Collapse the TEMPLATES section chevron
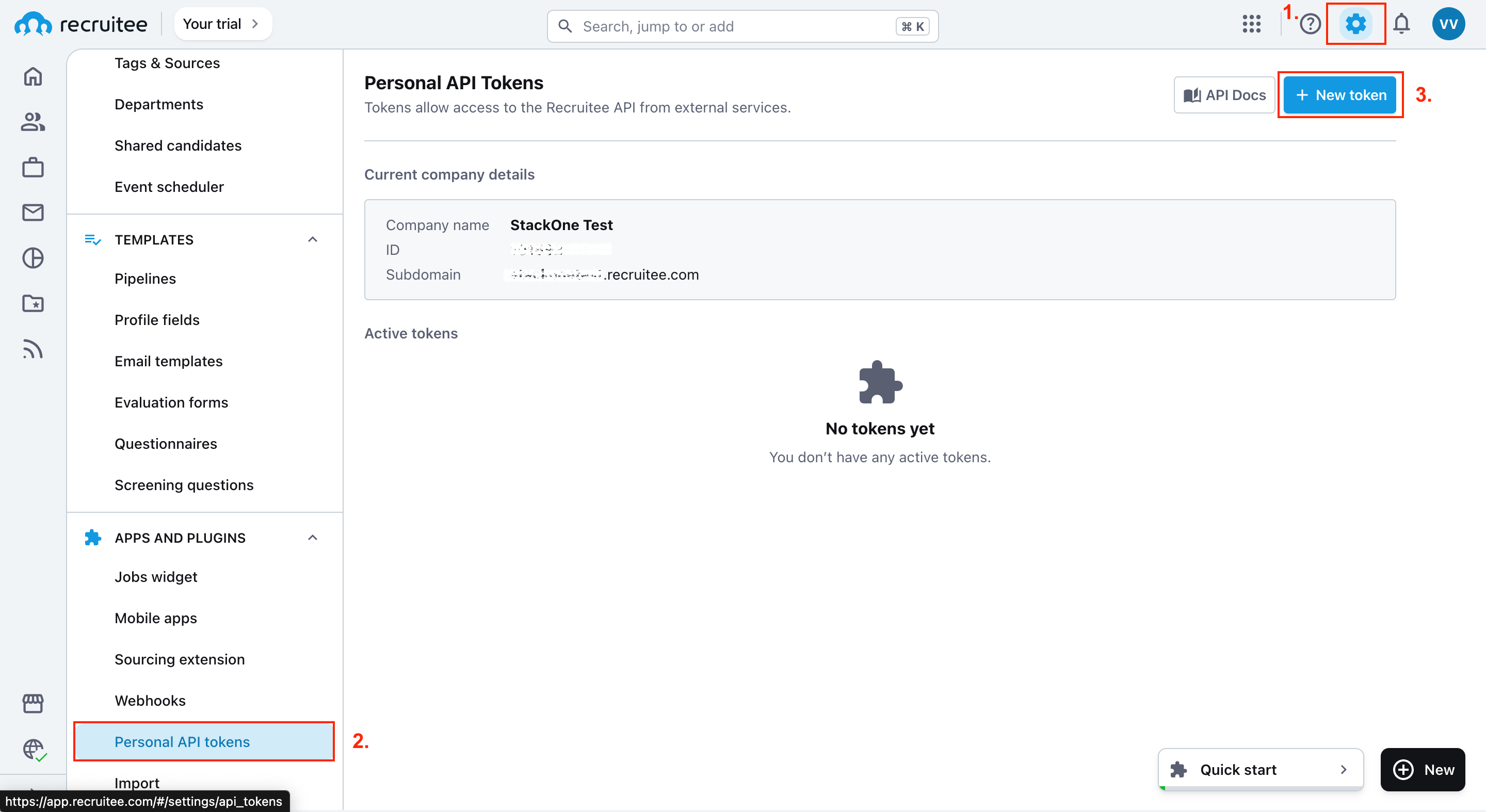The width and height of the screenshot is (1486, 812). pyautogui.click(x=313, y=239)
